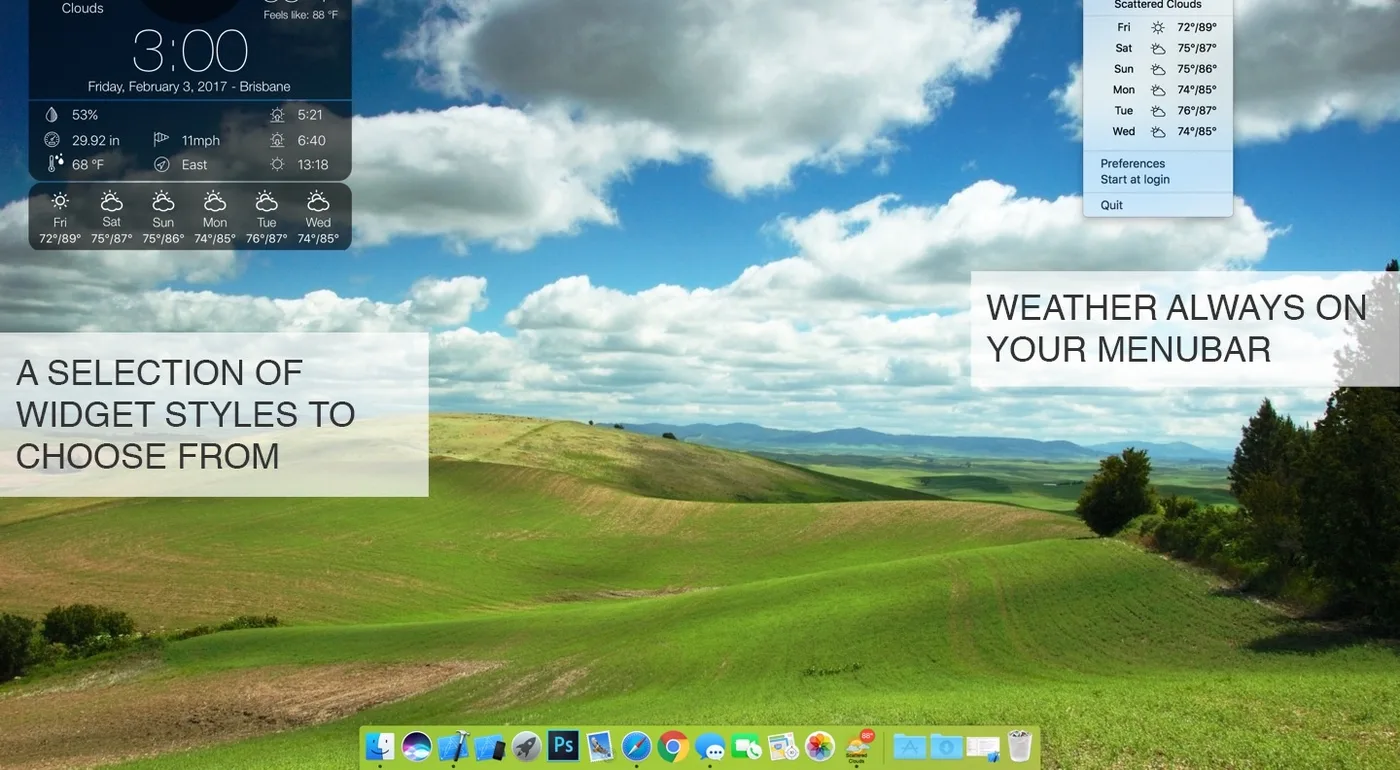Select Wed forecast in the widget
The height and width of the screenshot is (770, 1400).
(x=318, y=217)
